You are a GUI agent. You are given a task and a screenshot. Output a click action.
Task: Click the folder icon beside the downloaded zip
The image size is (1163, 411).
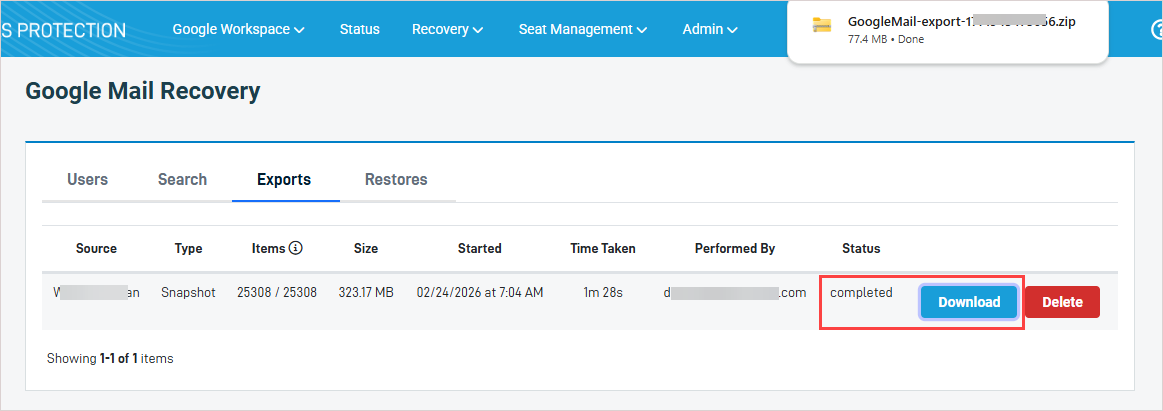click(822, 25)
